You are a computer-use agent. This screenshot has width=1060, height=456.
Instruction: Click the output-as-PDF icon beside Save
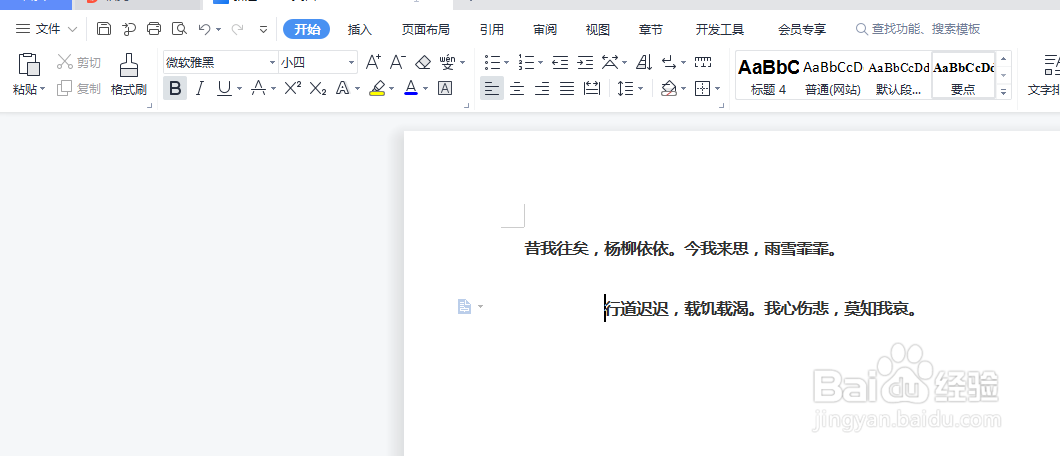128,29
